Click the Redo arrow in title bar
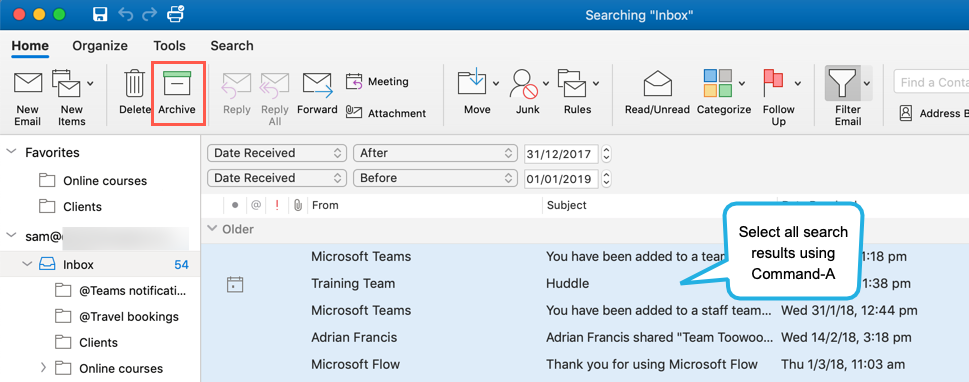969x382 pixels. pos(150,14)
